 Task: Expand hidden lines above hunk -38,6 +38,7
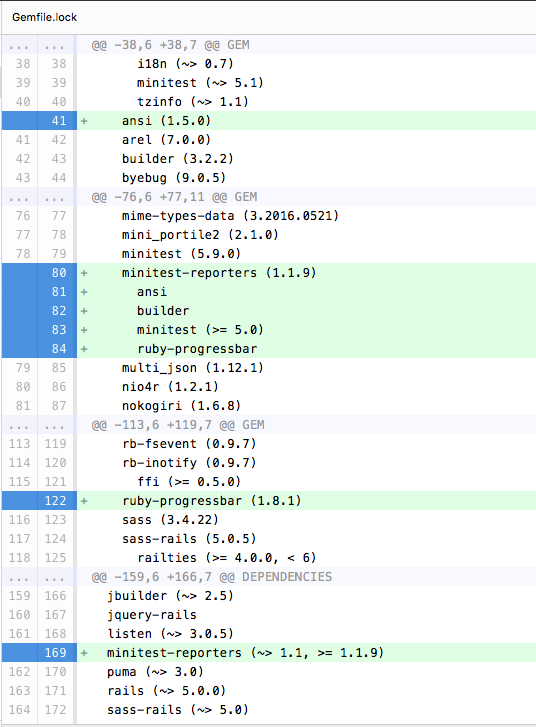37,45
